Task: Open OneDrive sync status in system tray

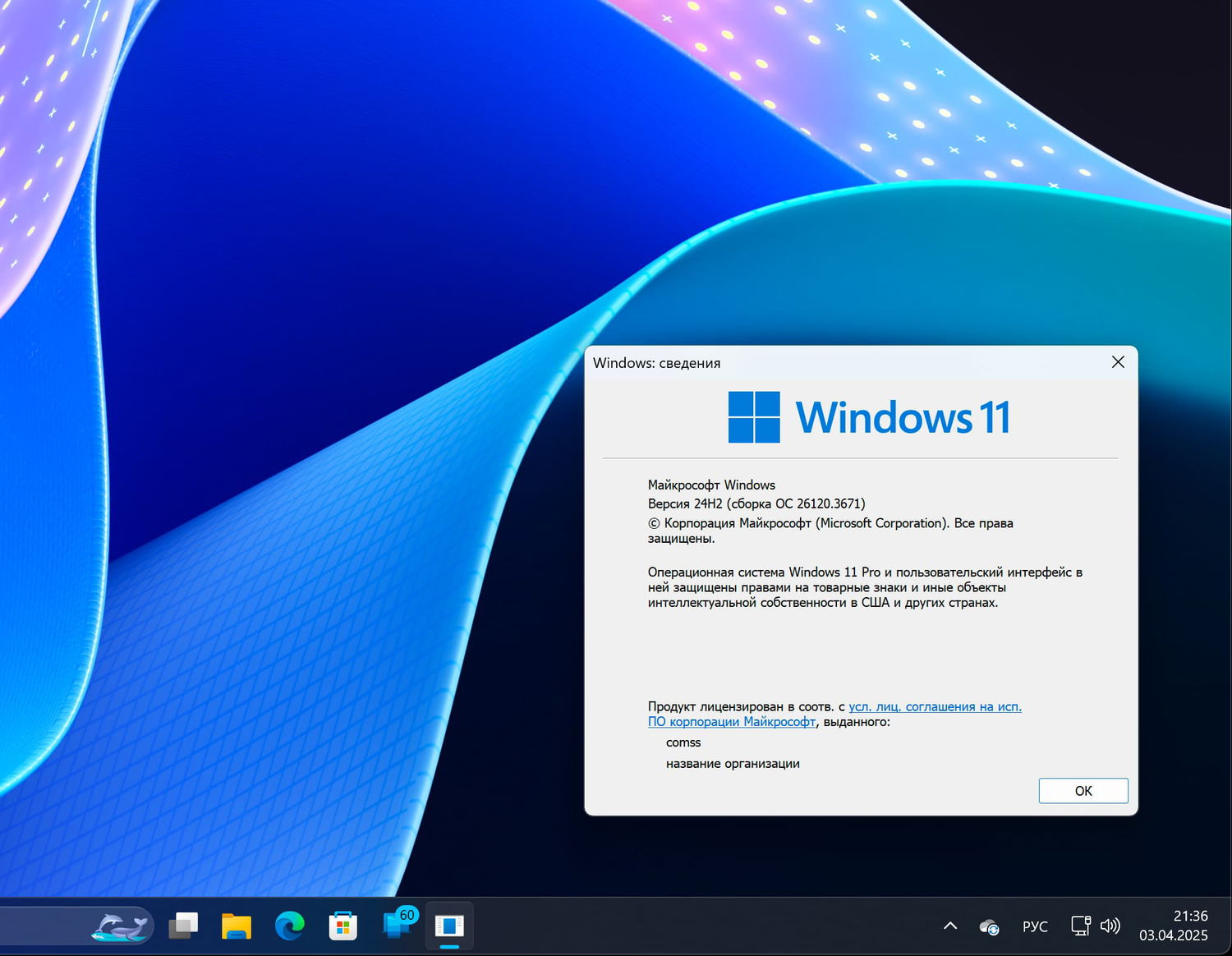Action: pyautogui.click(x=989, y=926)
